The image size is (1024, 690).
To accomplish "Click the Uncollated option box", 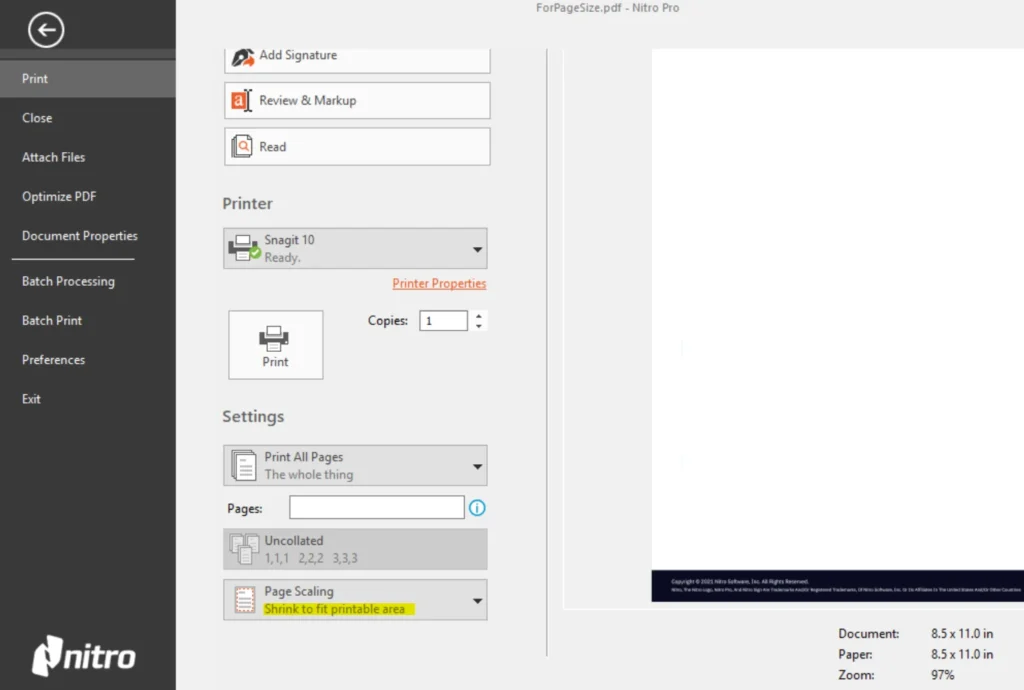I will coord(355,549).
